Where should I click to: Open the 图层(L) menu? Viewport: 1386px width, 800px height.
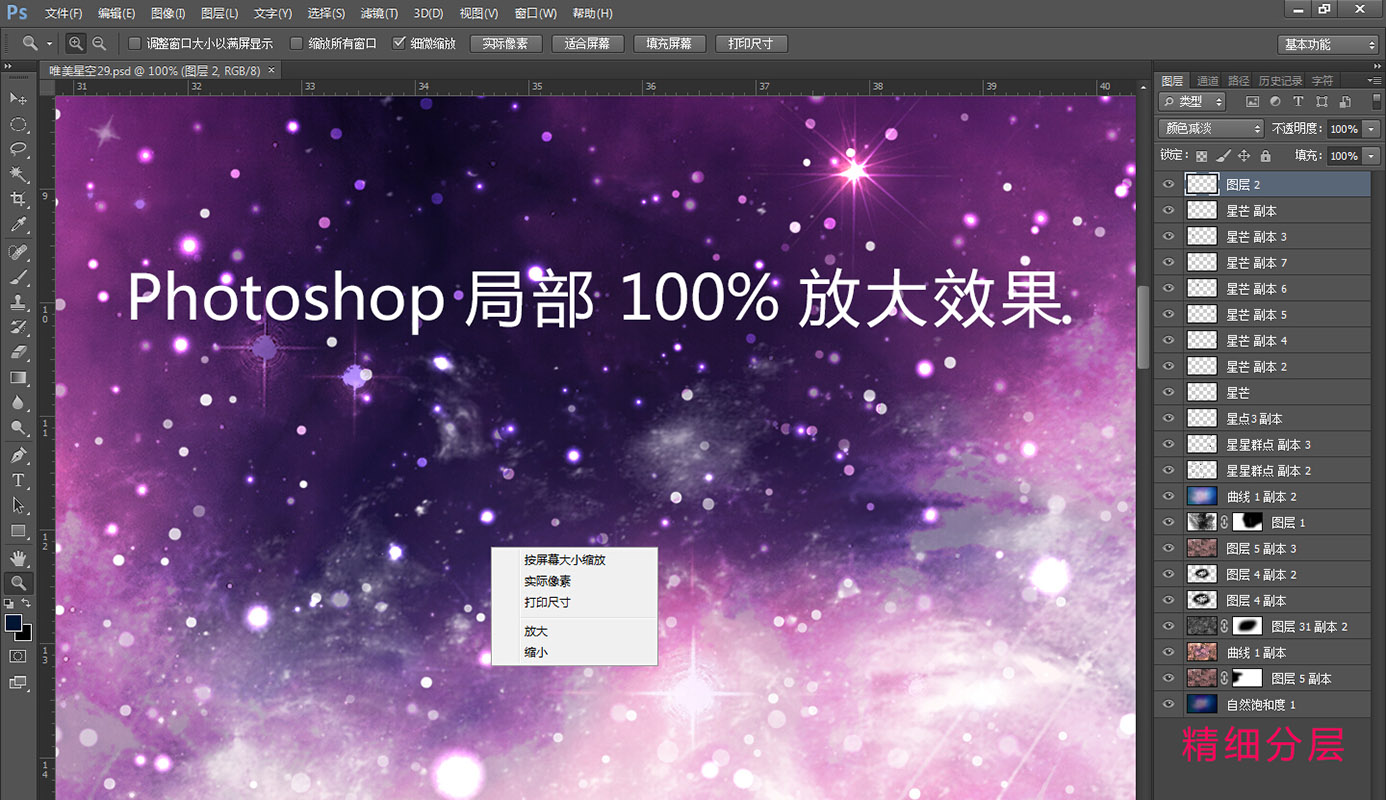(x=219, y=13)
